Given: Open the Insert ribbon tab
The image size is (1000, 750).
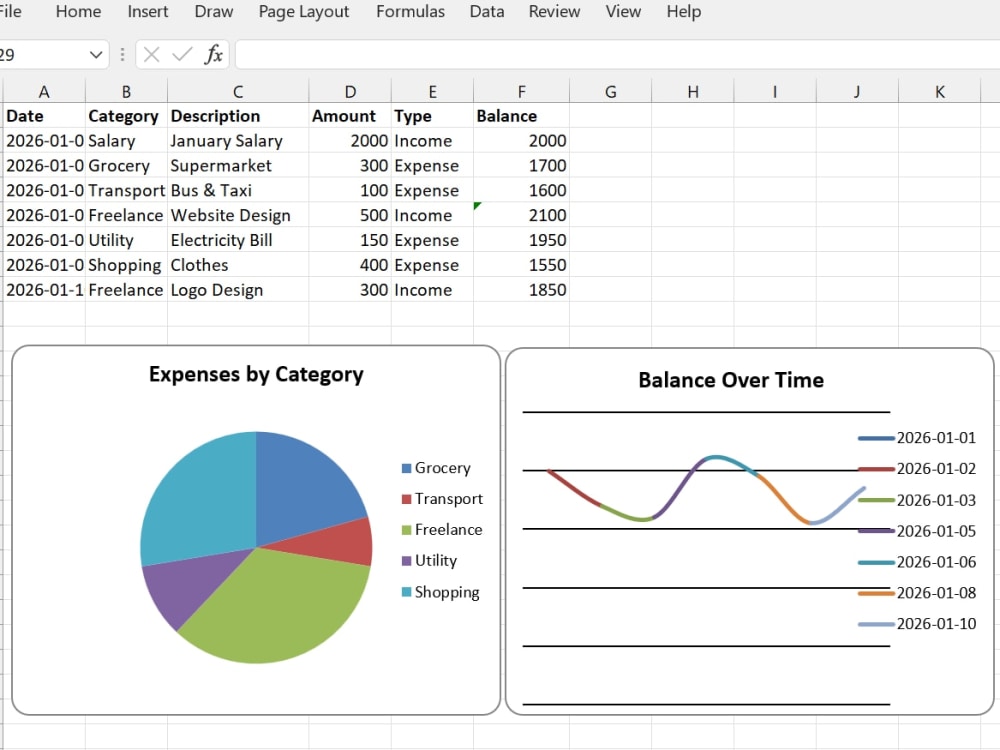Looking at the screenshot, I should [x=147, y=11].
